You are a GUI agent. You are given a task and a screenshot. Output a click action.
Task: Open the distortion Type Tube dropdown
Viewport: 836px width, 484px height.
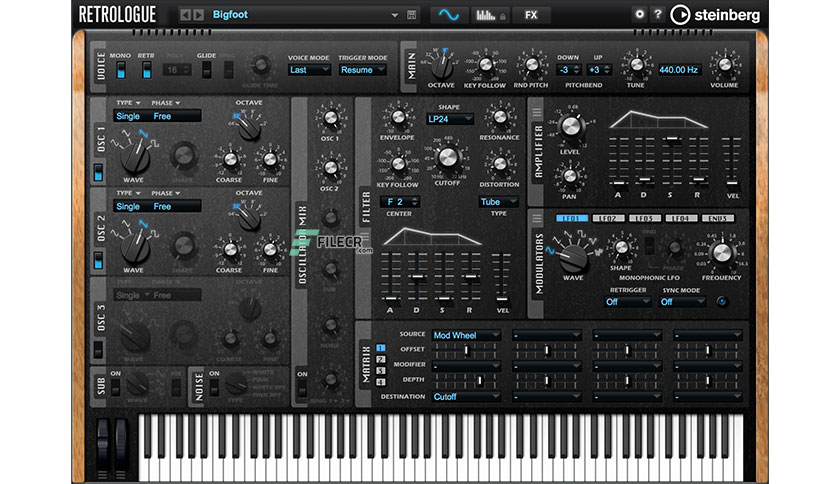point(499,202)
